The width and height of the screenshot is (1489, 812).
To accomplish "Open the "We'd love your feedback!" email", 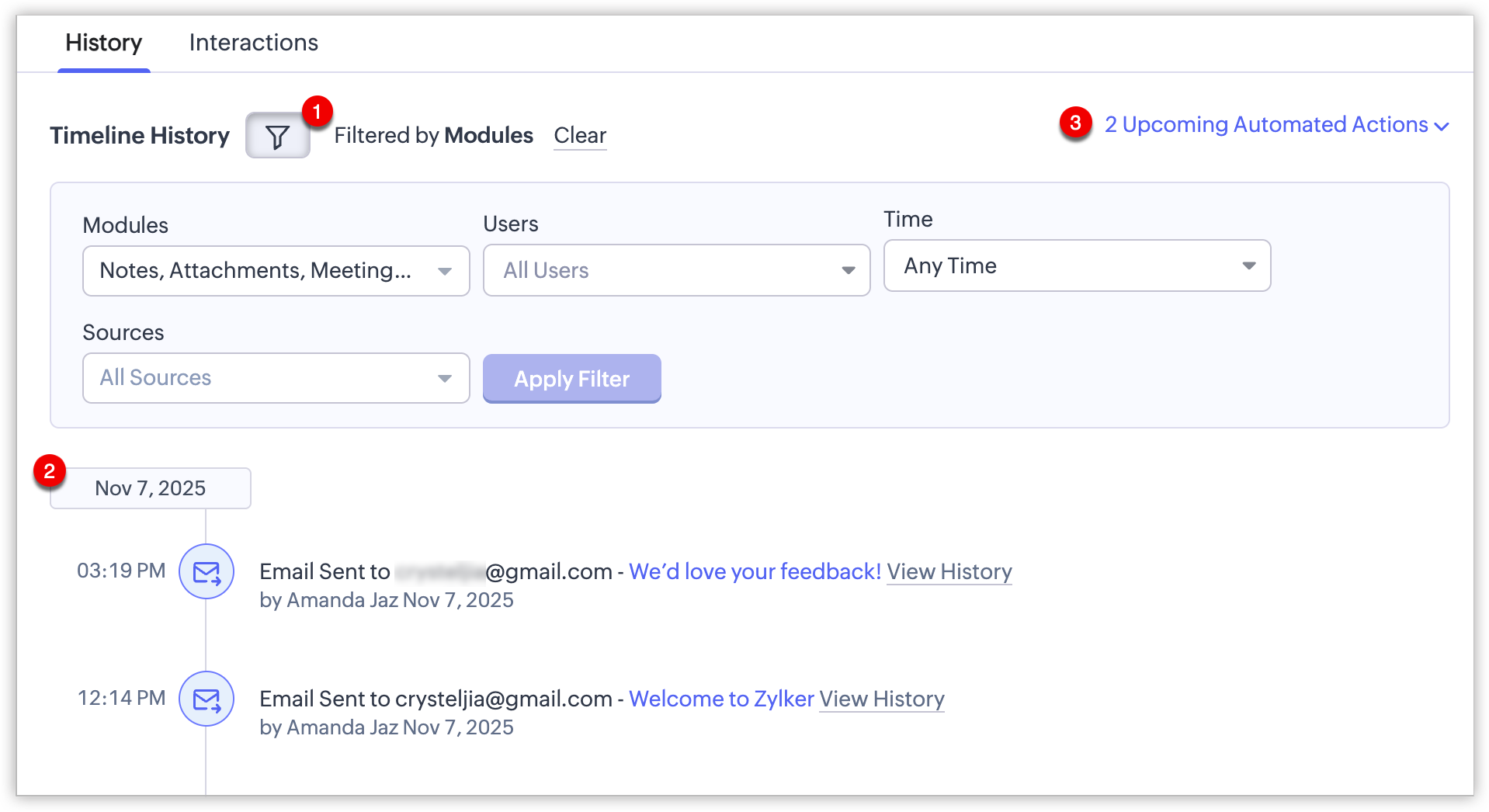I will [x=755, y=572].
